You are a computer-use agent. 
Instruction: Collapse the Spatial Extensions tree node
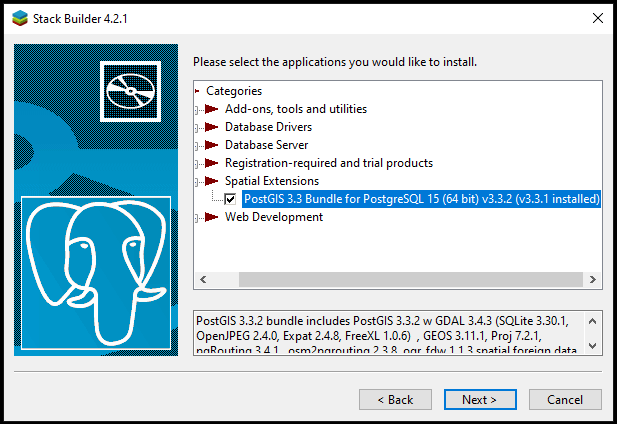[x=196, y=182]
